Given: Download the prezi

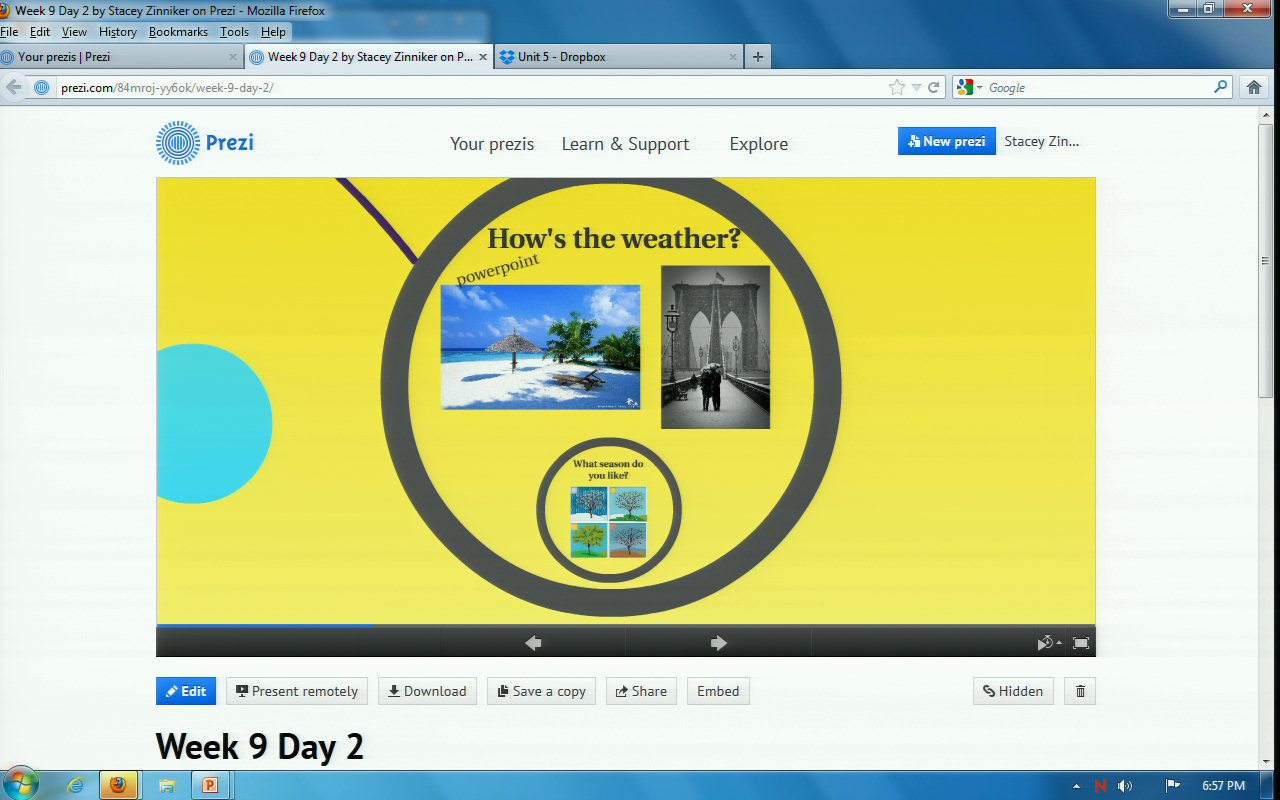Looking at the screenshot, I should pos(427,691).
